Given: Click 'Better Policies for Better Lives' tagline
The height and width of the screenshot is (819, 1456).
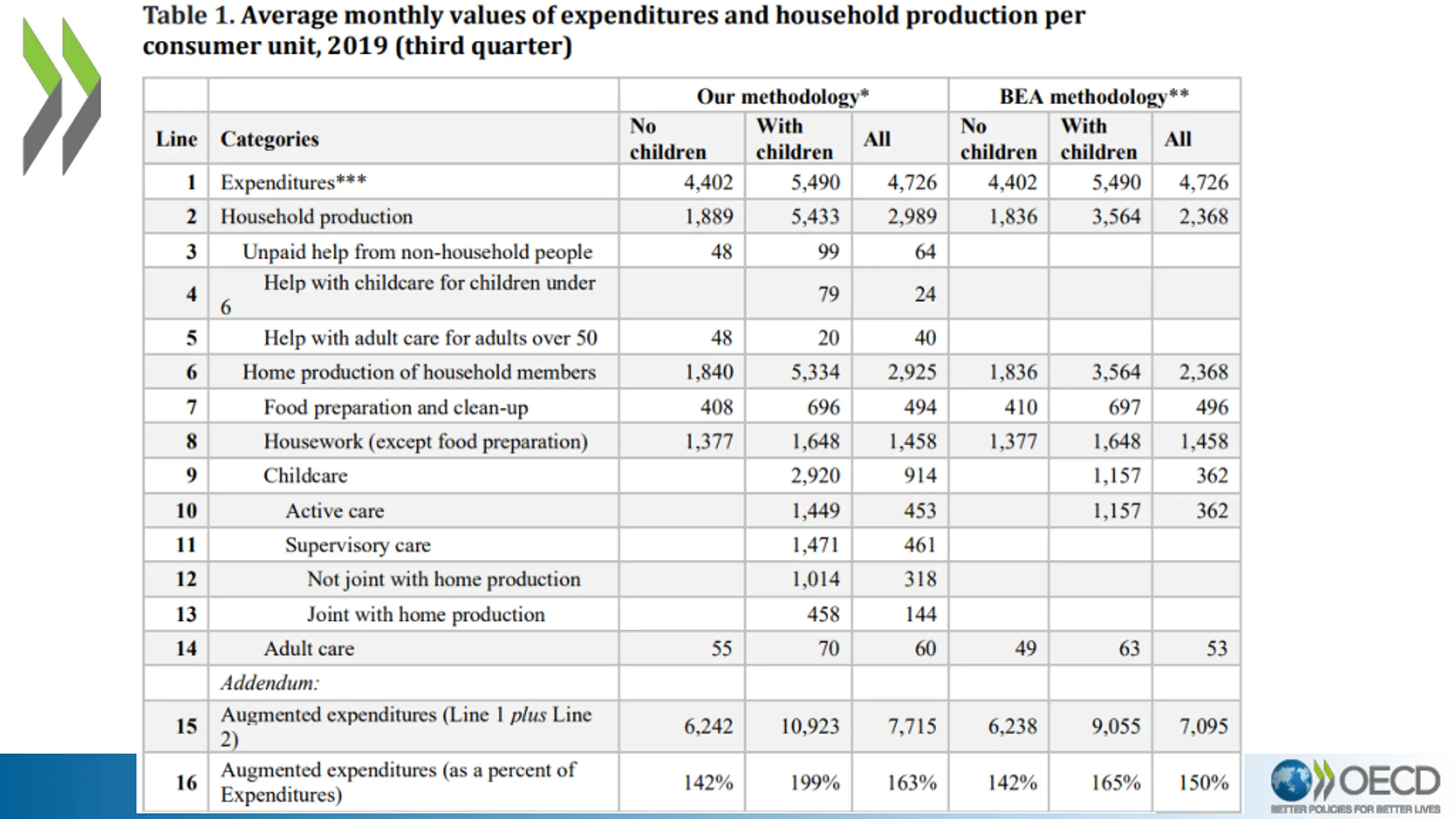Looking at the screenshot, I should [1355, 809].
